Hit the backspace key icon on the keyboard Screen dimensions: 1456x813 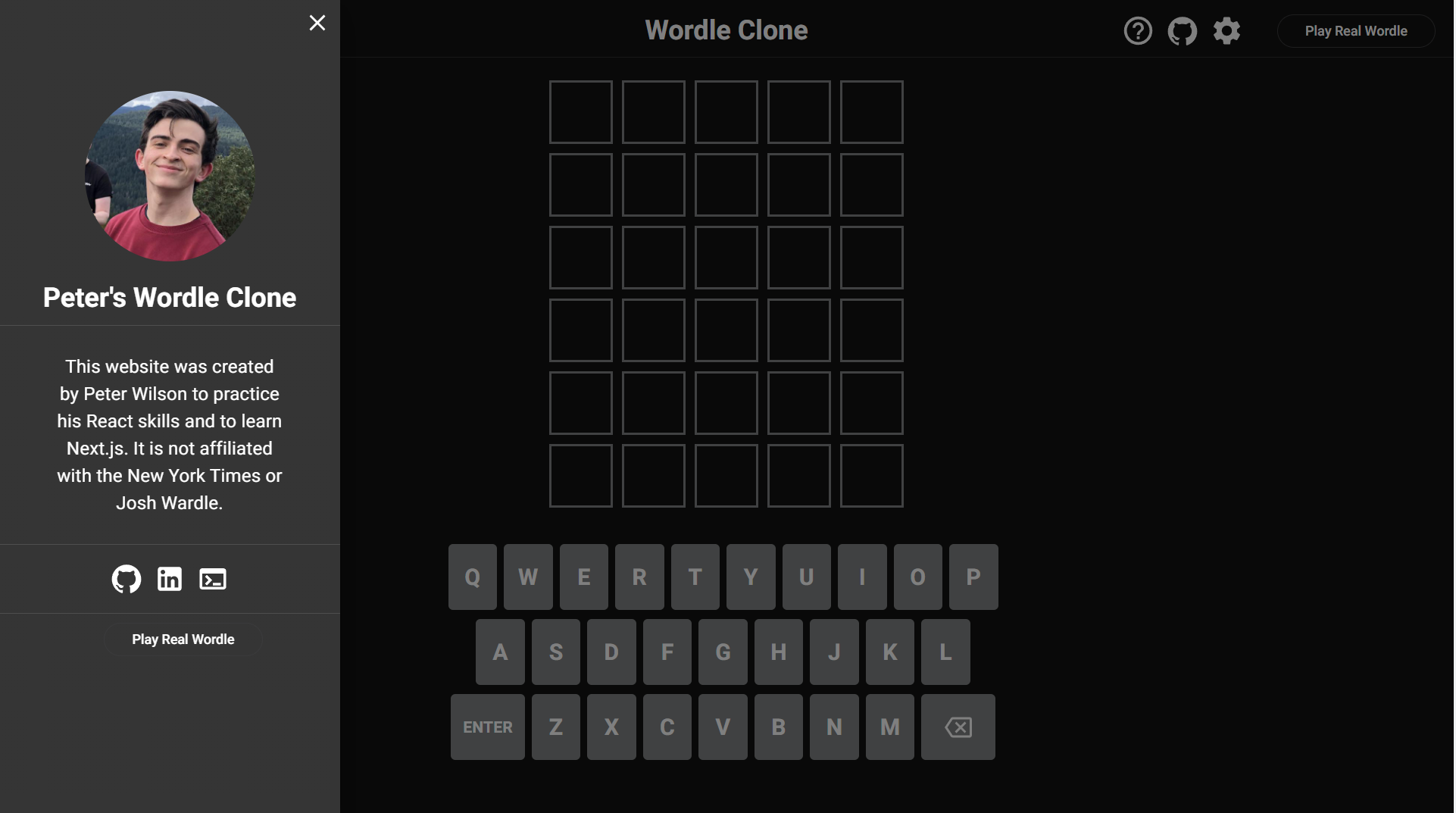coord(958,727)
